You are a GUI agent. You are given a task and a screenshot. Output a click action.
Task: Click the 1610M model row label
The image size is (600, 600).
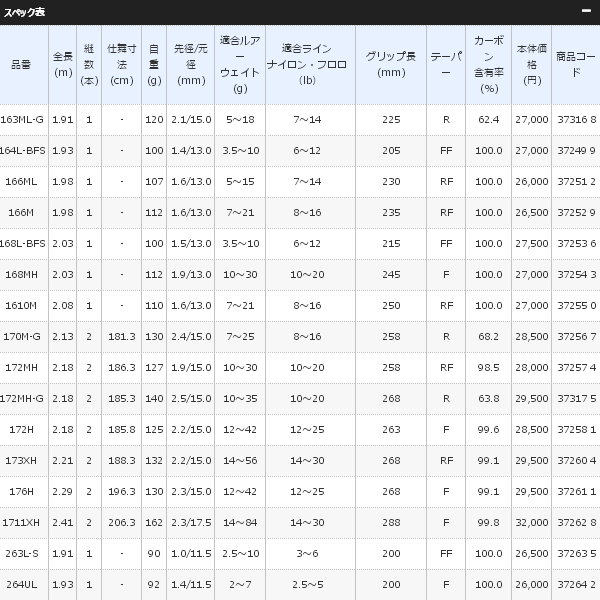coord(21,305)
